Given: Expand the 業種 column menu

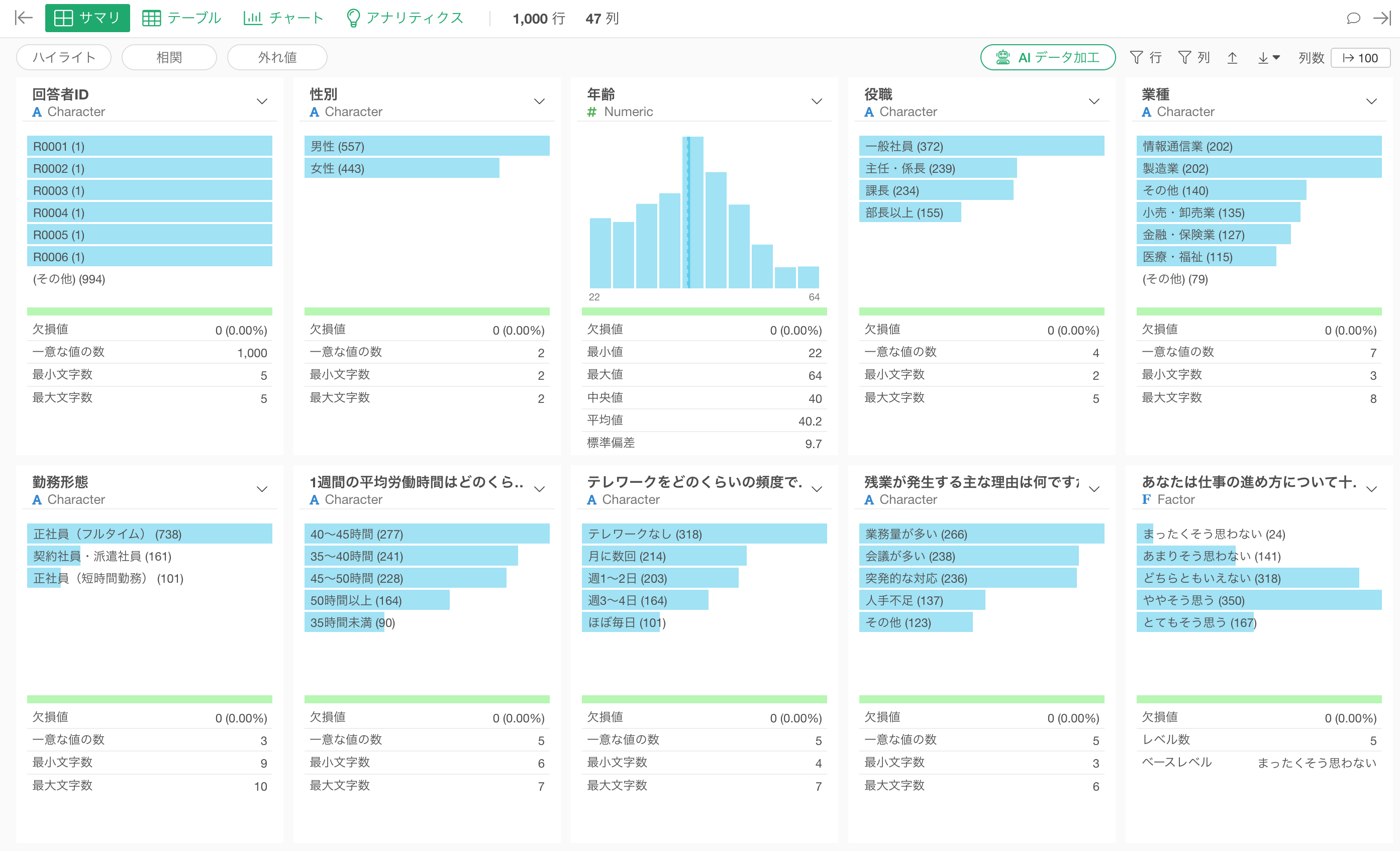Looking at the screenshot, I should point(1371,101).
